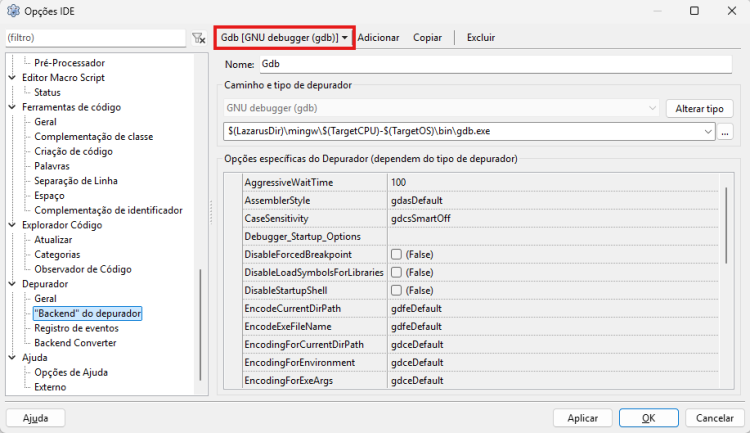The width and height of the screenshot is (750, 433).
Task: Select Geral under Ferramentas de código
Action: [x=45, y=122]
